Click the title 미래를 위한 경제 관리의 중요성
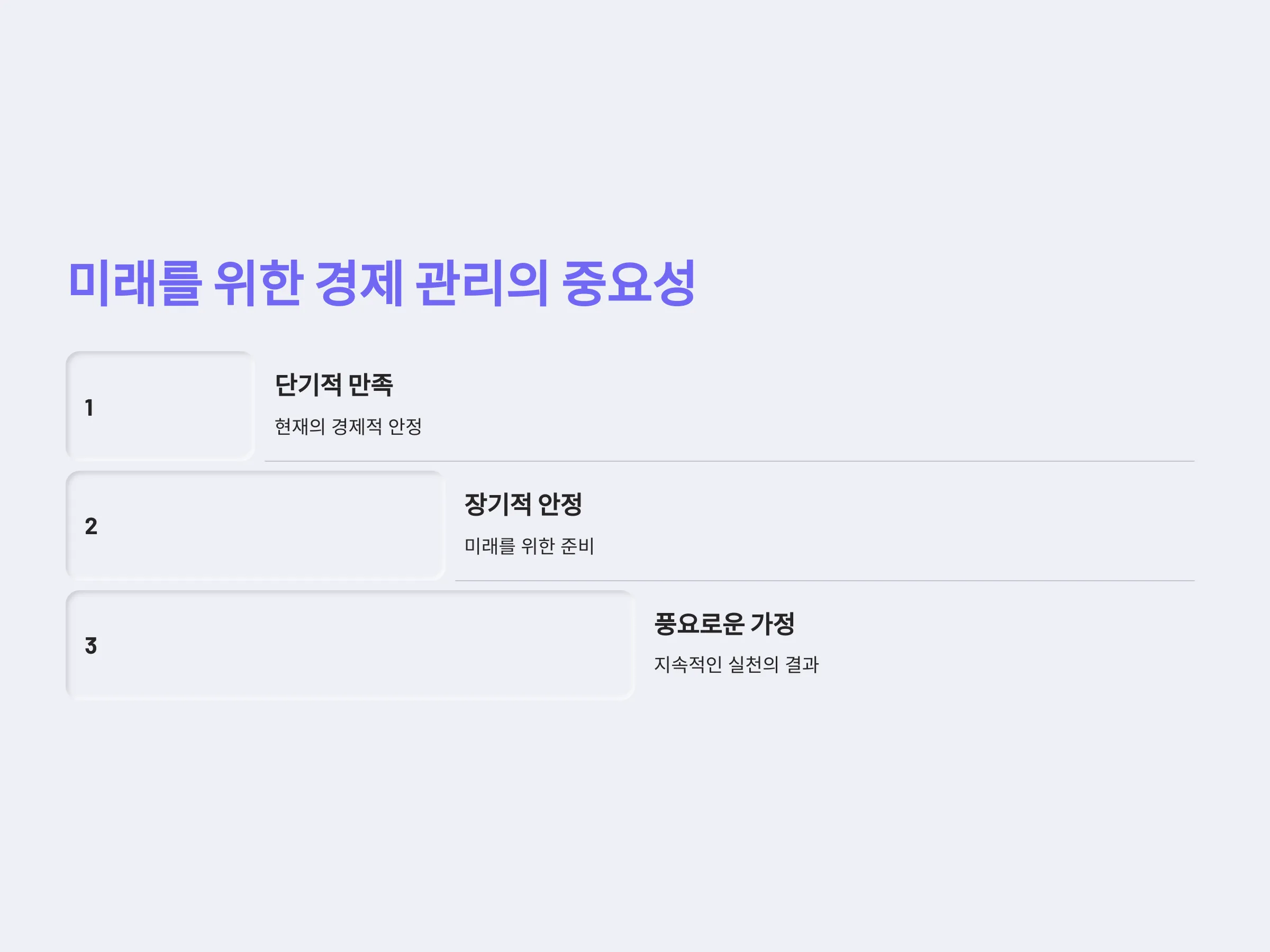The height and width of the screenshot is (952, 1270). 382,282
